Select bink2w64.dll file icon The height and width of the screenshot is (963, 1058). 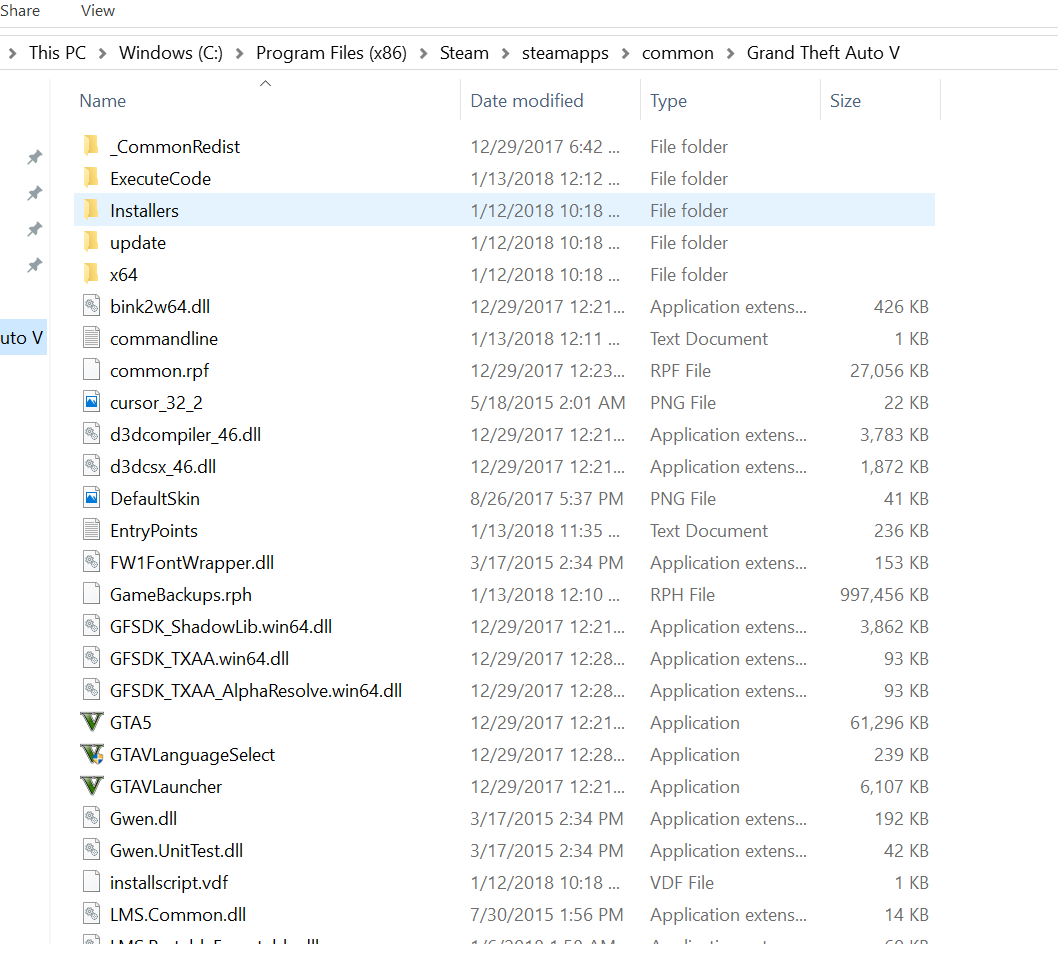click(x=92, y=306)
